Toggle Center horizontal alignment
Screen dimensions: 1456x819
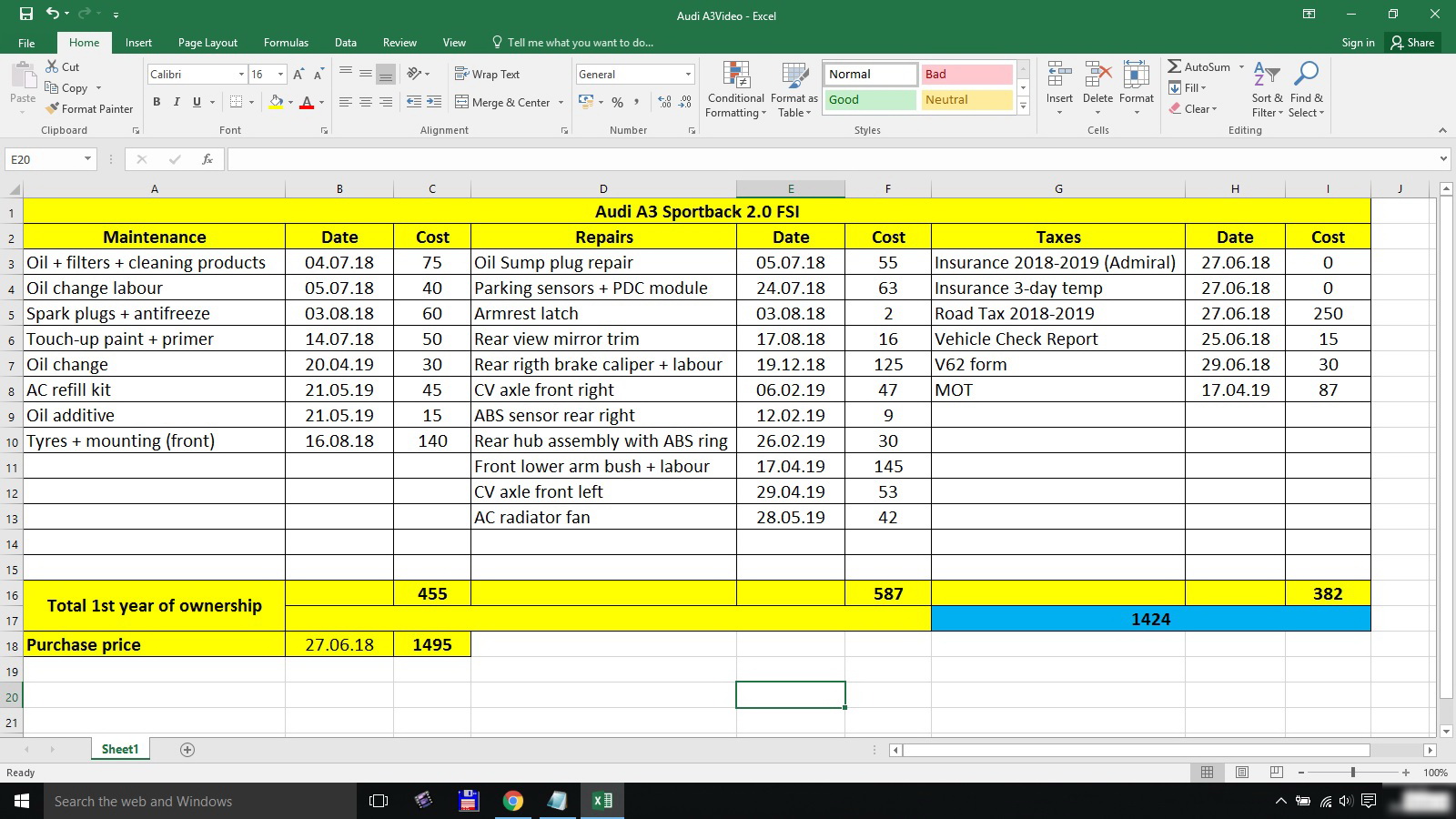[366, 102]
